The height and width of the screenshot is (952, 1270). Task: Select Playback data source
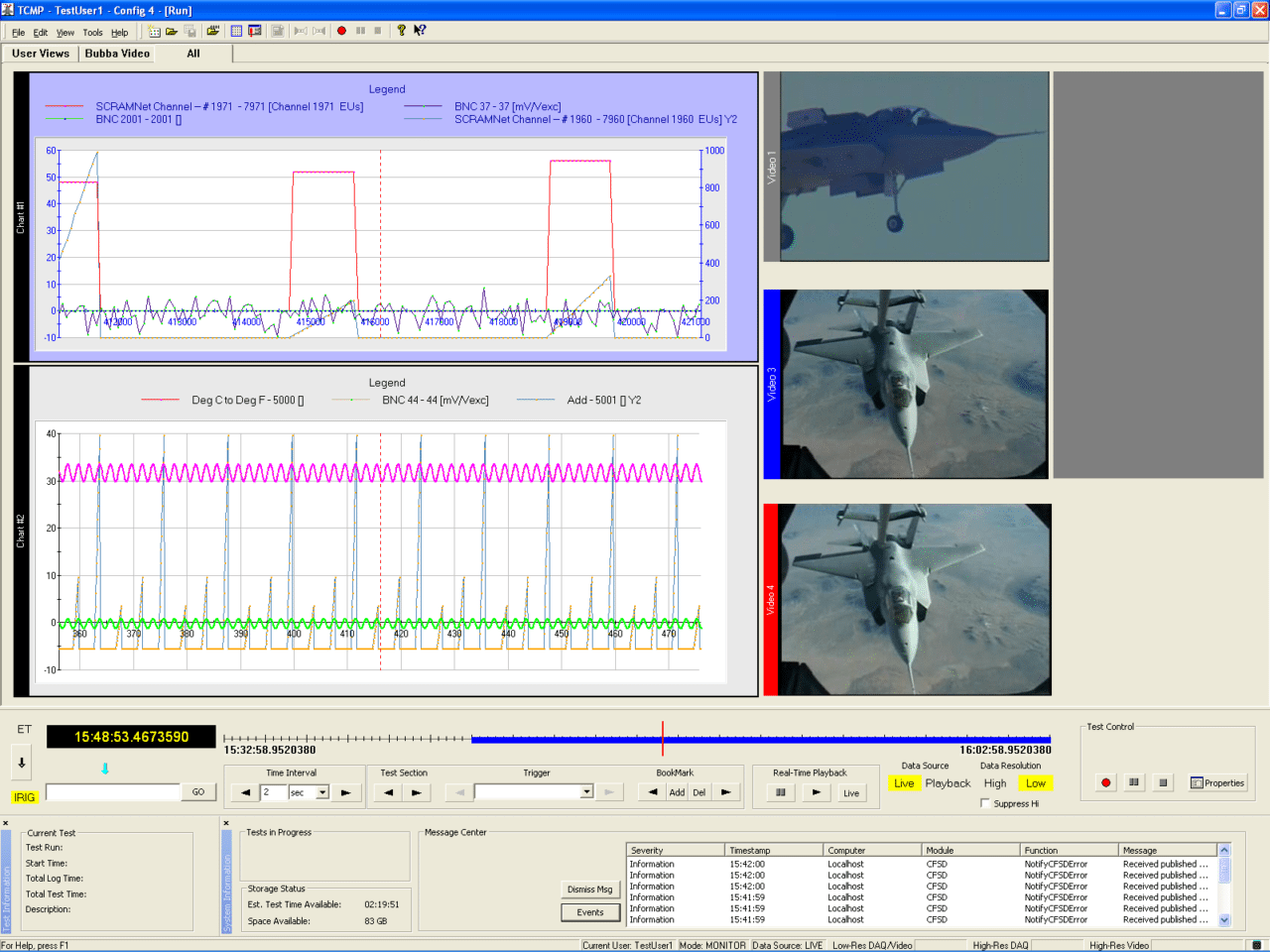point(948,783)
